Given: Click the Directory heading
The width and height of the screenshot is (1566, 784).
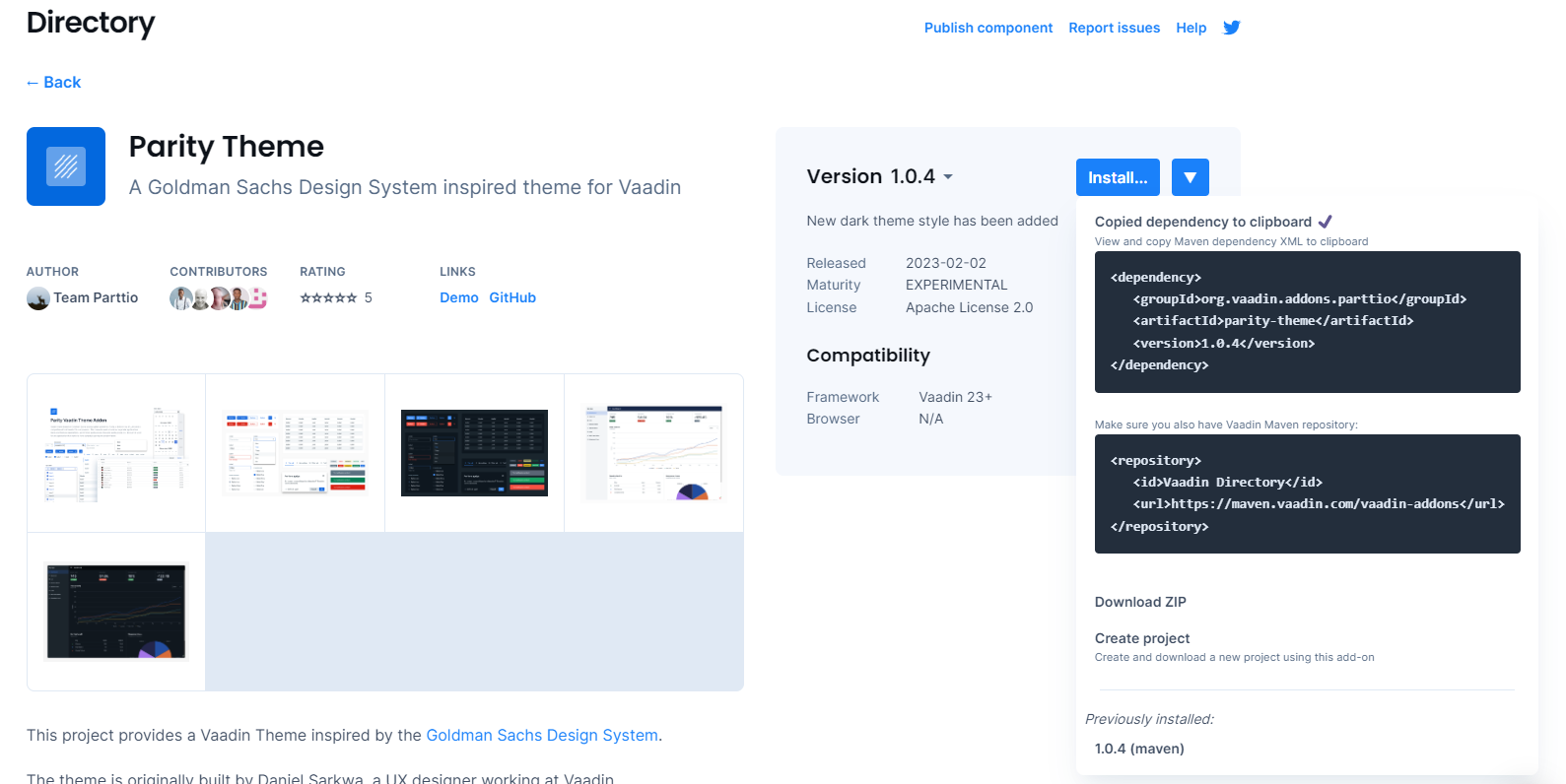Looking at the screenshot, I should point(91,23).
